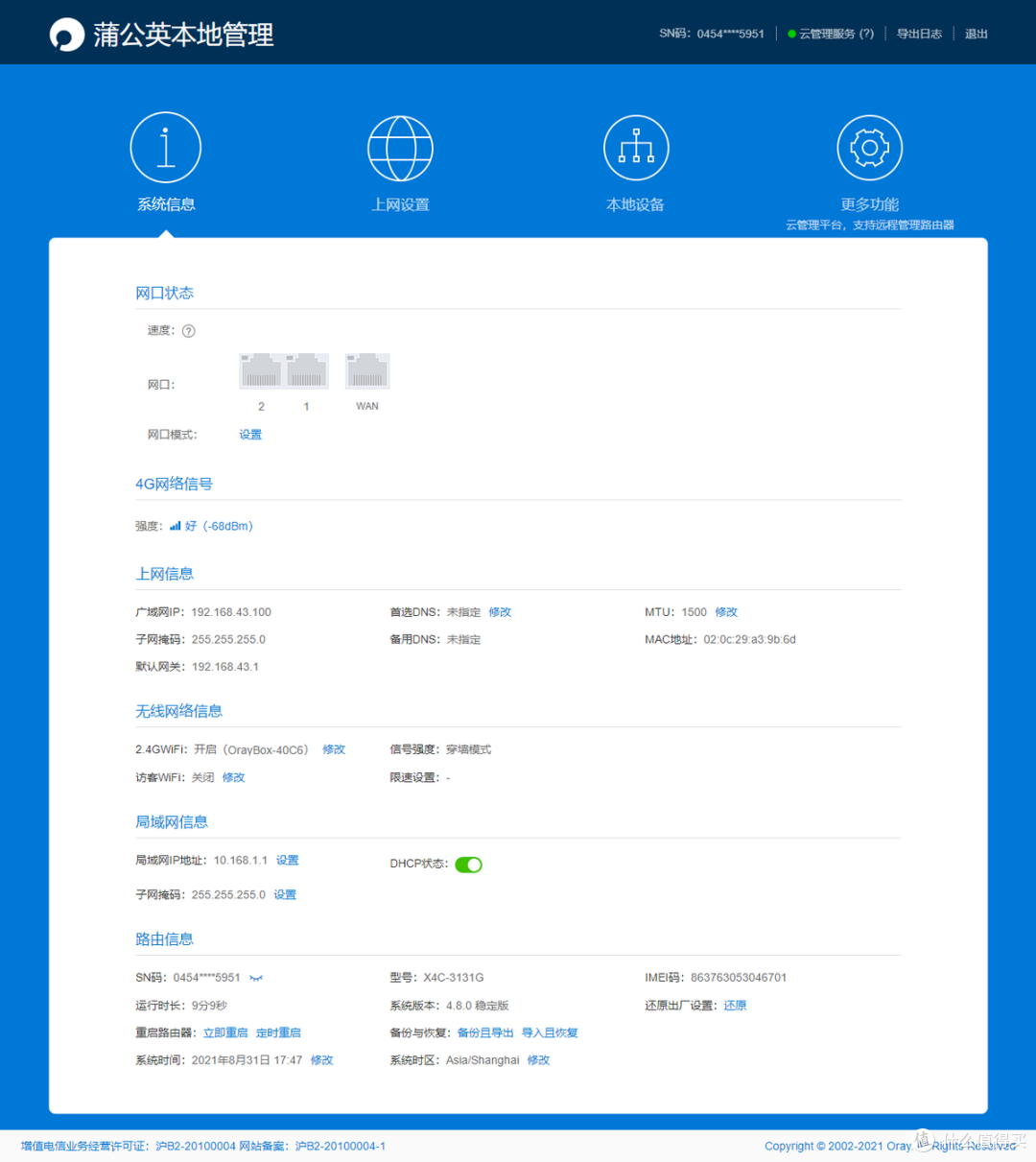This screenshot has height=1162, width=1036.
Task: Click 修改 next to 系统时间
Action: [x=321, y=1060]
